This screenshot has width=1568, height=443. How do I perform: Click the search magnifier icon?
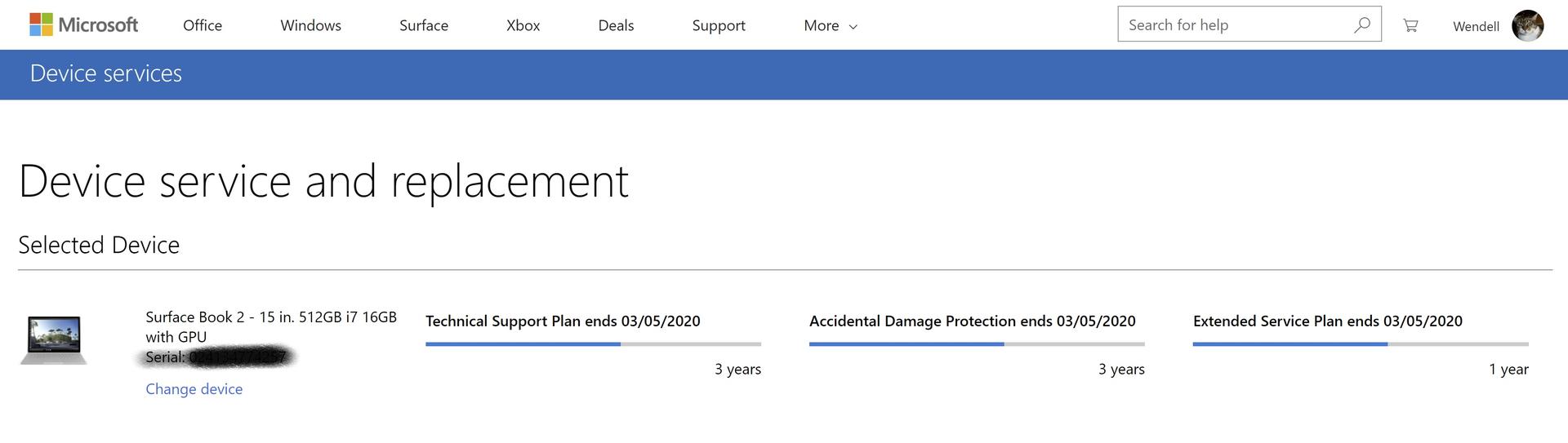pyautogui.click(x=1361, y=25)
